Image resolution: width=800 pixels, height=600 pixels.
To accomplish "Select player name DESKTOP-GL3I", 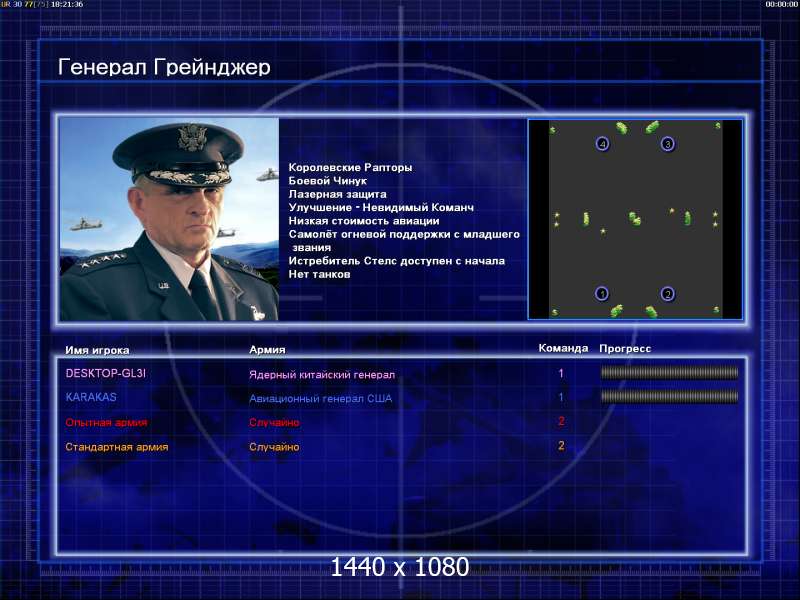I will tap(106, 373).
